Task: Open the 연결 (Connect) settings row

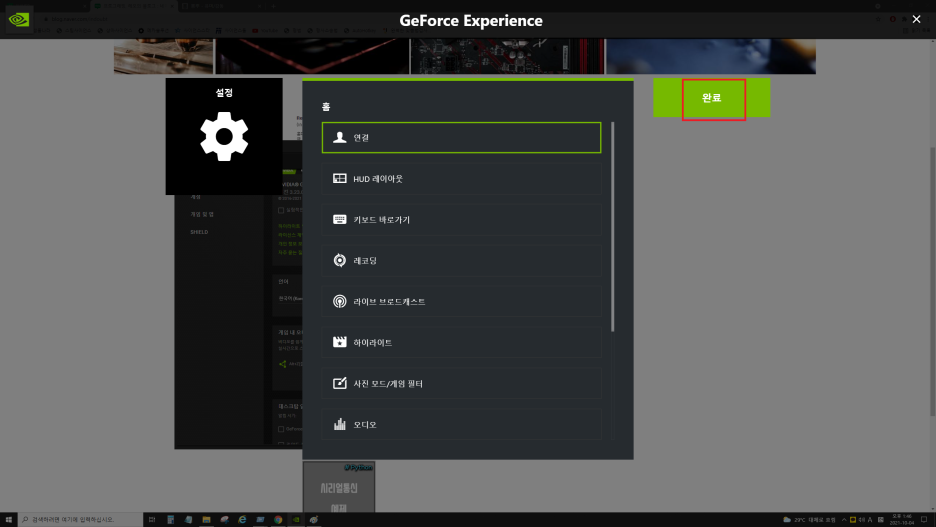Action: point(461,137)
